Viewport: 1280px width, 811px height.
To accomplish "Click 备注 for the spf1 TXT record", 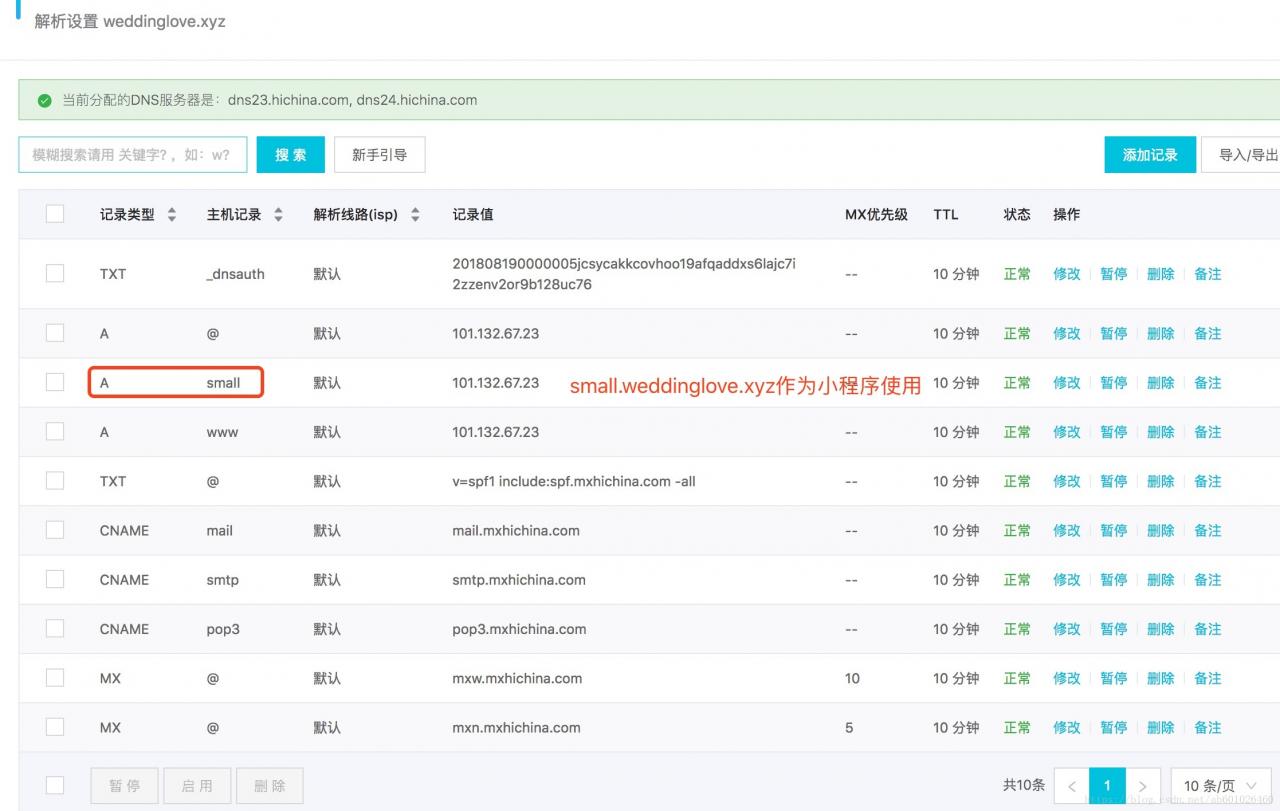I will [1208, 481].
